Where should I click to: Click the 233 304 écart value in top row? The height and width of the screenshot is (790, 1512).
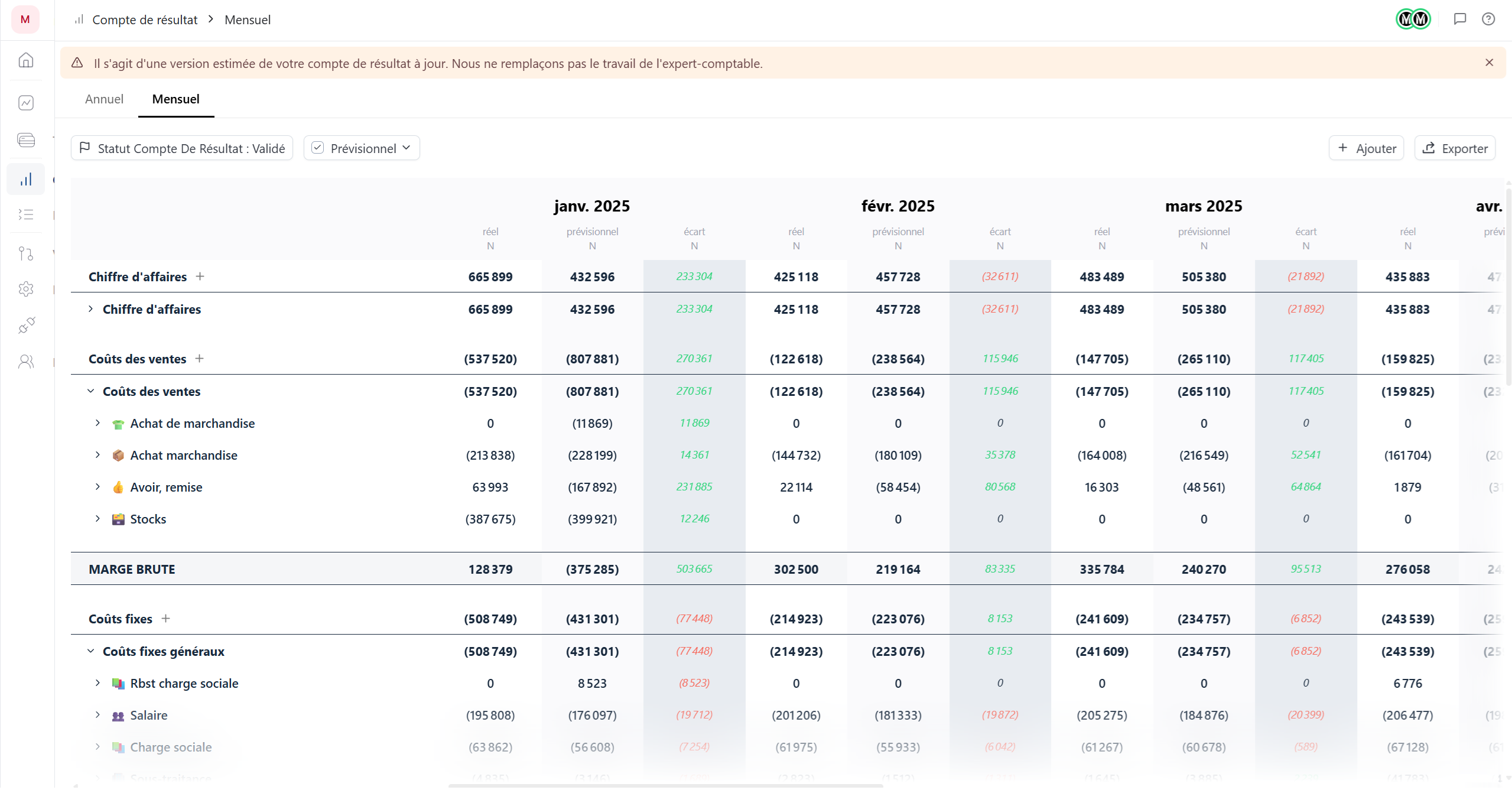(694, 277)
